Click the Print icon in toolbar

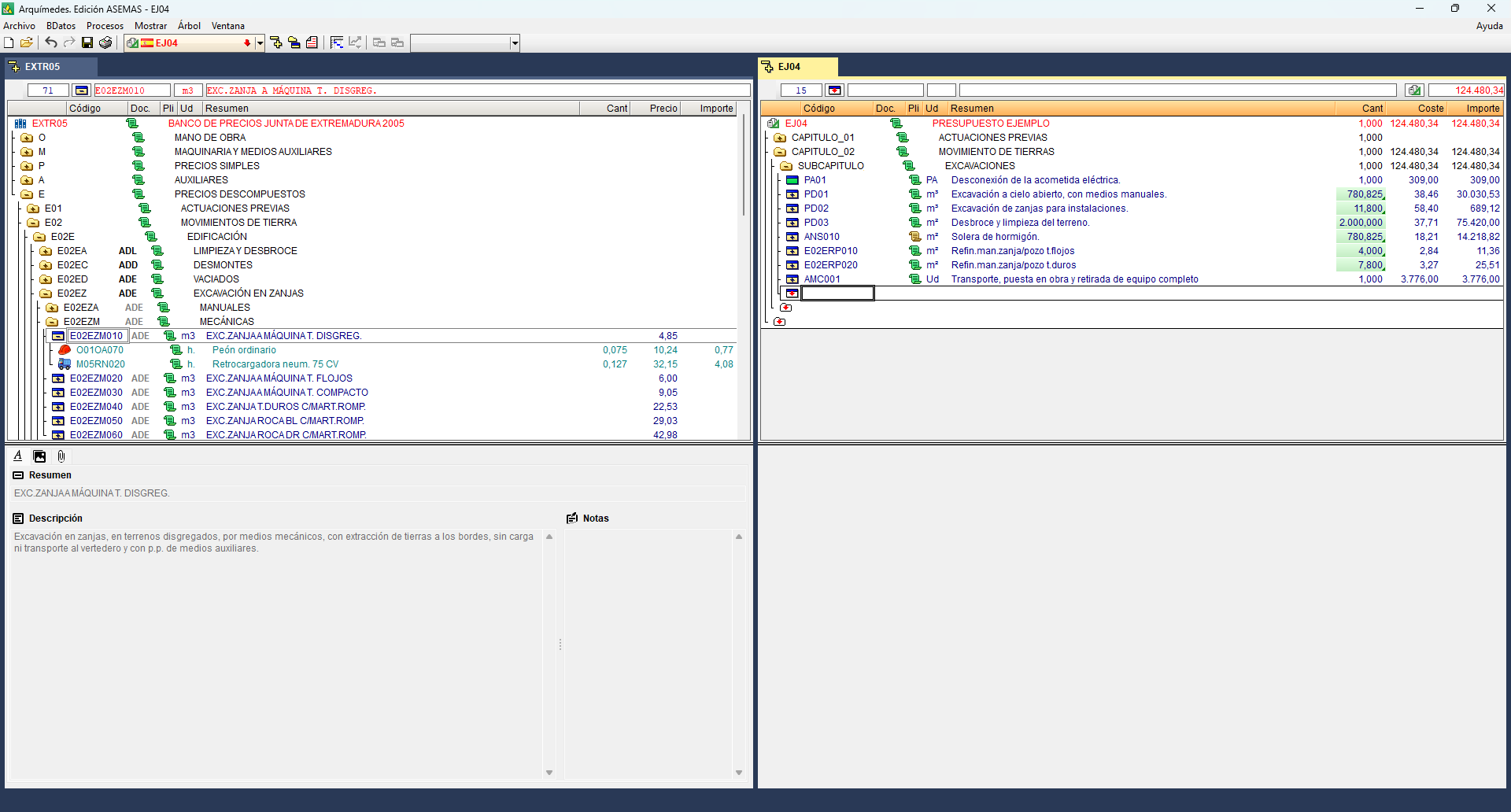(x=105, y=42)
